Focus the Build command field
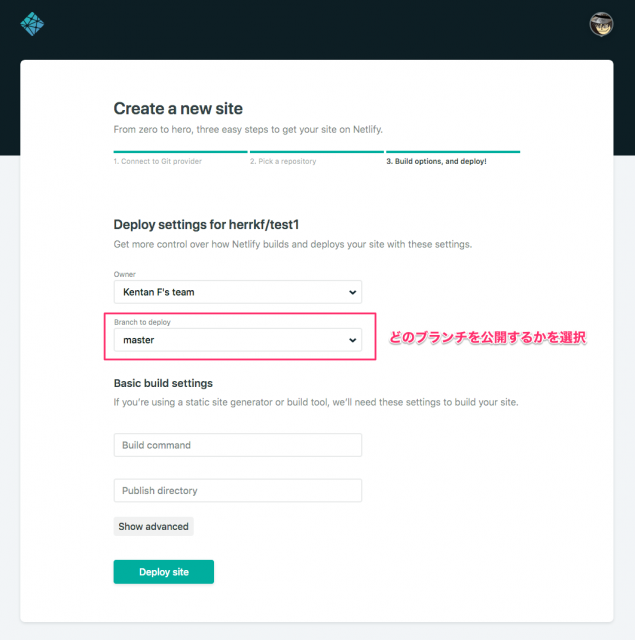 coord(238,445)
